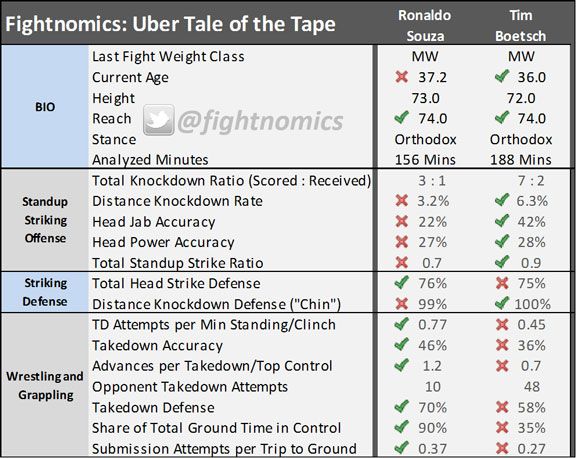This screenshot has height=458, width=576.
Task: Click the BIO section label
Action: click(x=45, y=107)
